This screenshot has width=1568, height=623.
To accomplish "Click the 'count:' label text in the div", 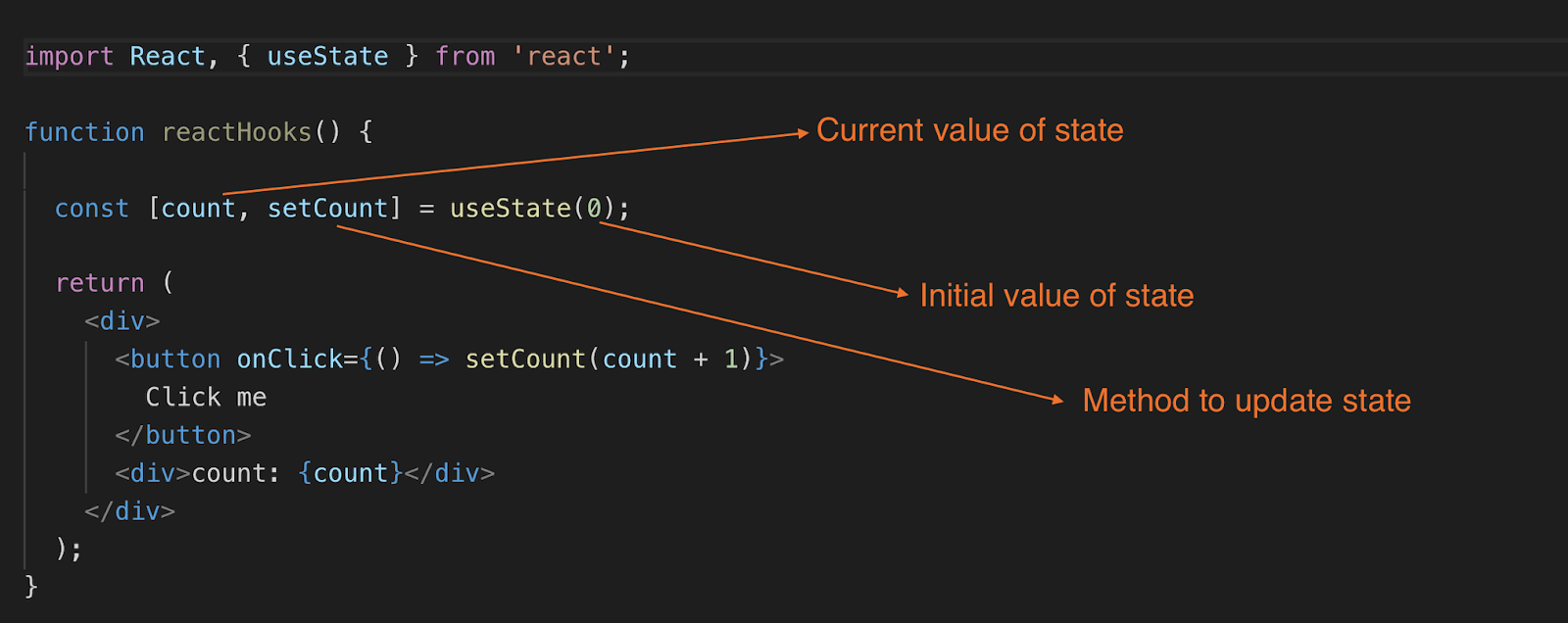I will [x=236, y=473].
